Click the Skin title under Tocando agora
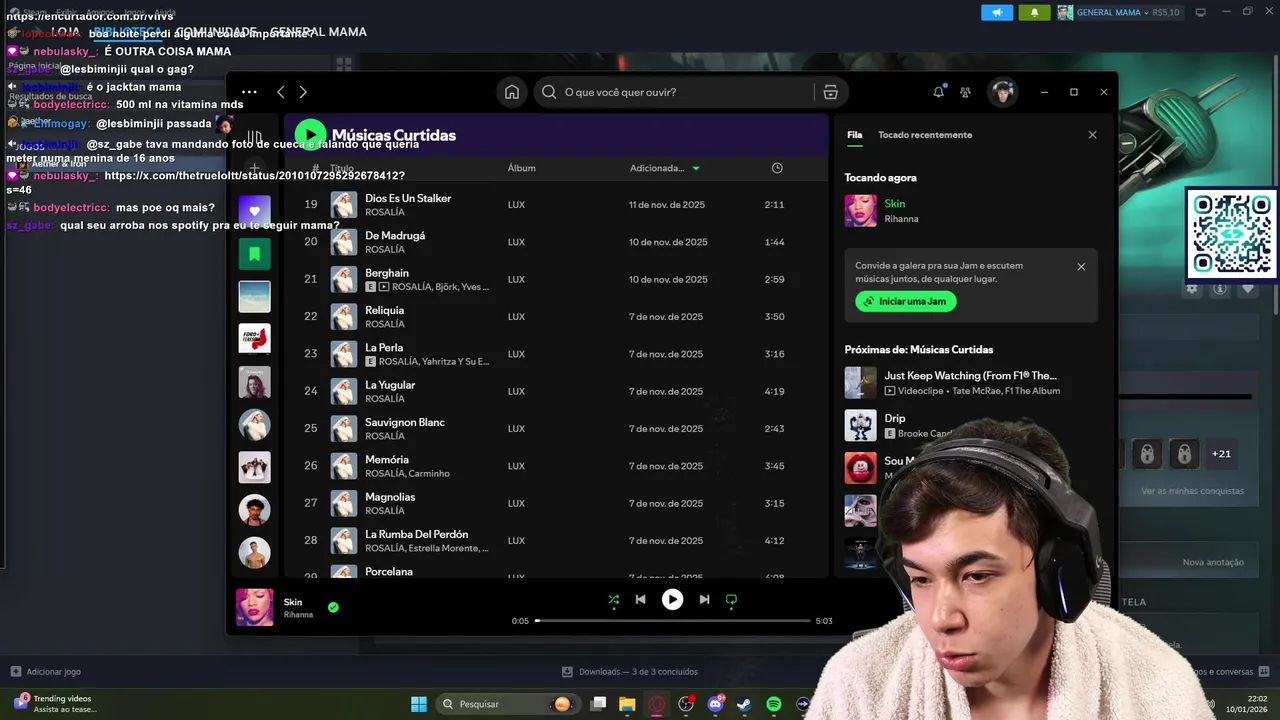The height and width of the screenshot is (720, 1280). pos(894,204)
